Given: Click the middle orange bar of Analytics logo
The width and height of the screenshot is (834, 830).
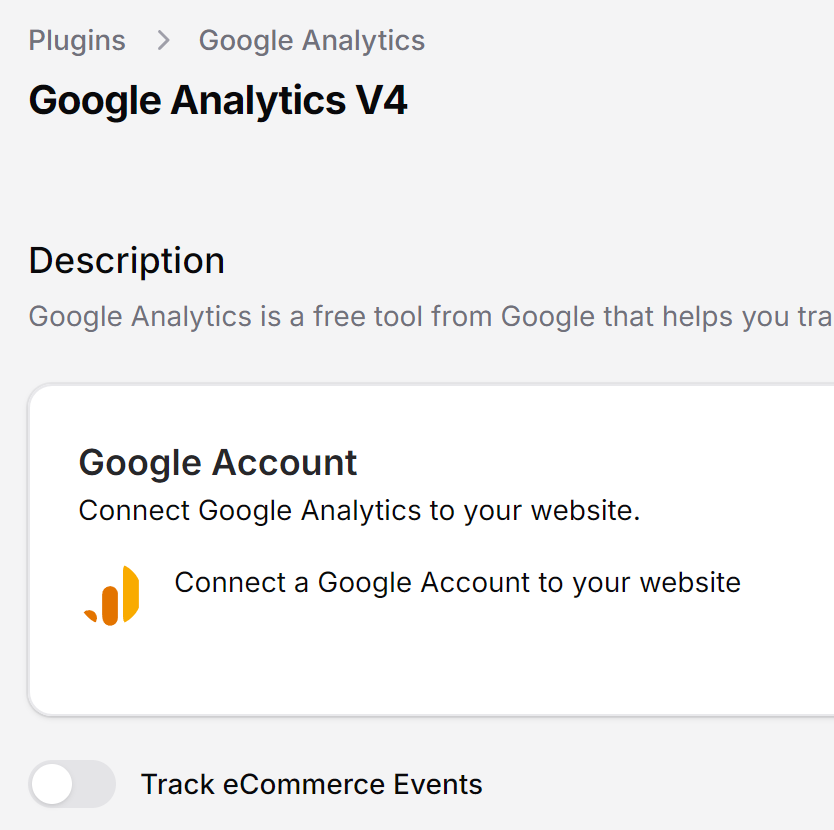Looking at the screenshot, I should coord(110,606).
